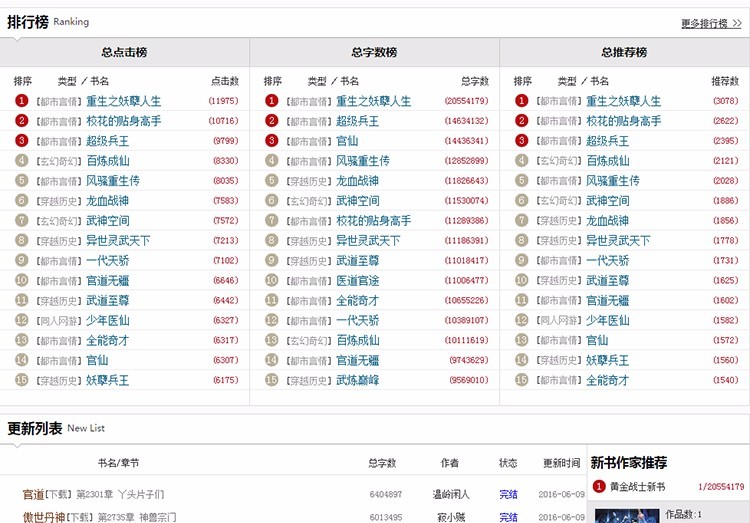This screenshot has height=523, width=750.
Task: Open 官道无疆 in the 总点击榜 list
Action: click(108, 280)
